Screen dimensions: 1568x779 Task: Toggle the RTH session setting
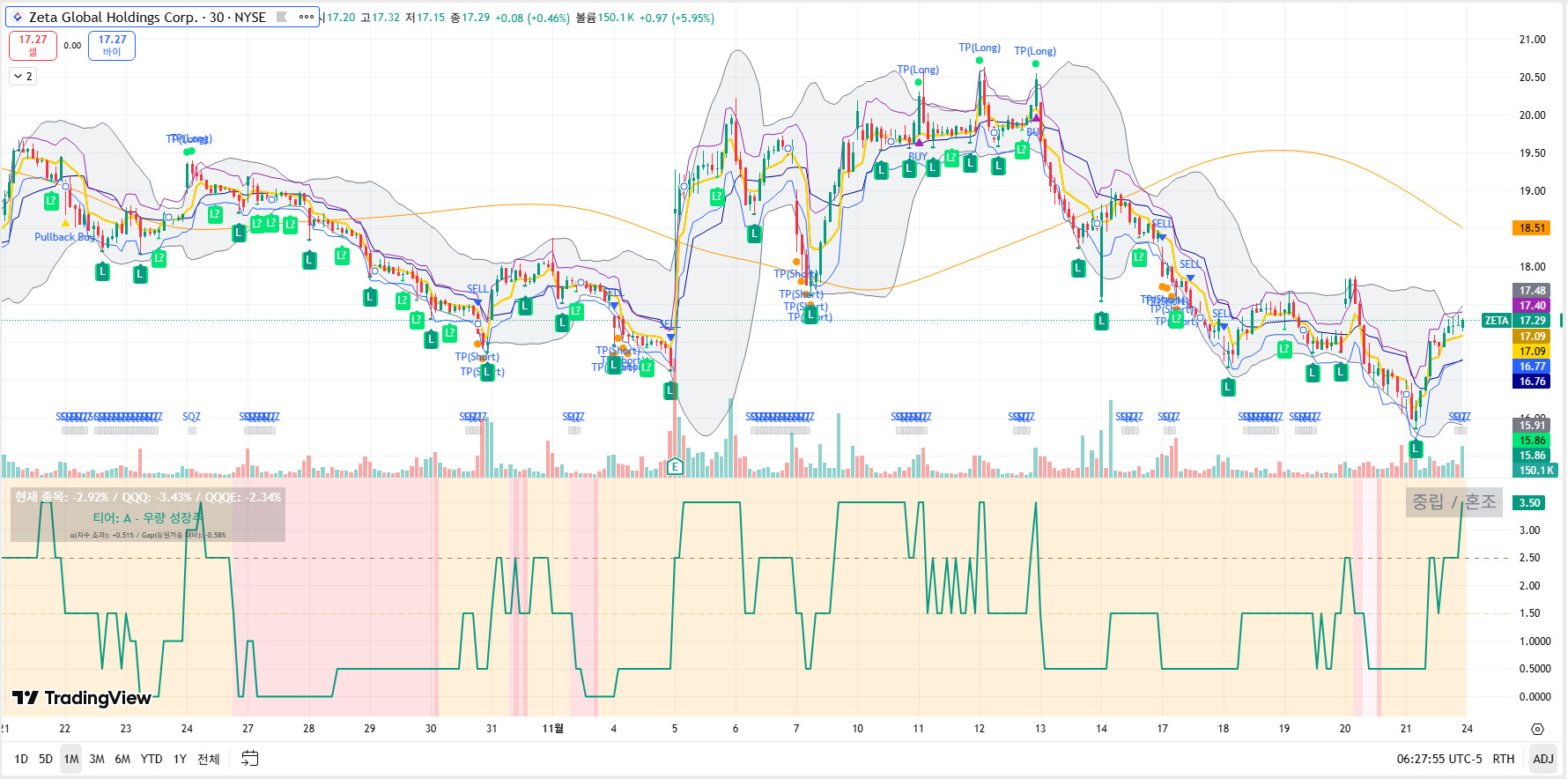tap(1503, 759)
